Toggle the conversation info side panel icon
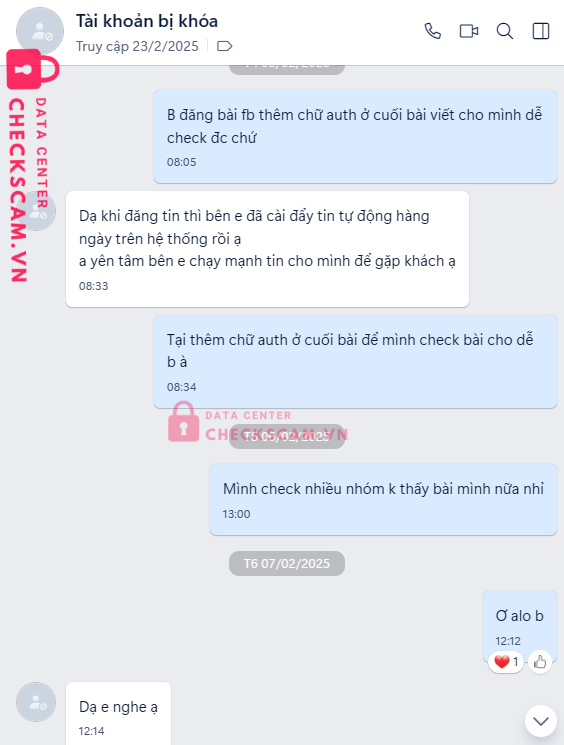This screenshot has height=745, width=564. [x=541, y=31]
